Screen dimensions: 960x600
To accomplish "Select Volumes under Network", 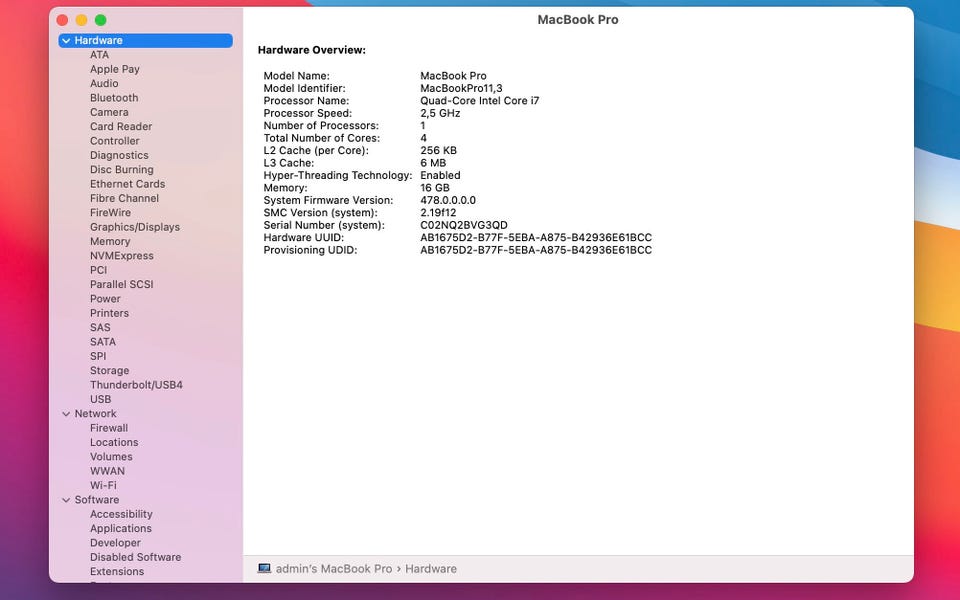I will [111, 457].
